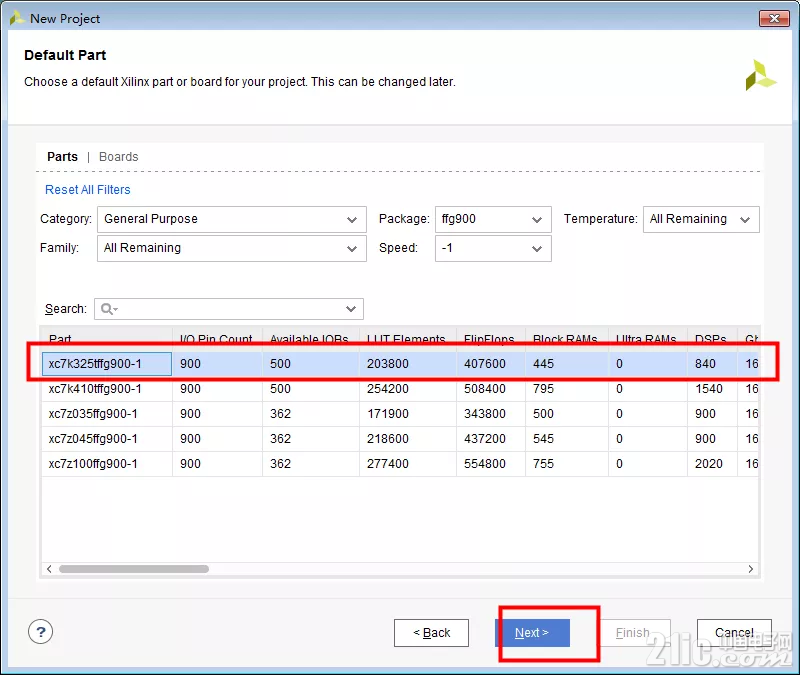800x675 pixels.
Task: Click Block RAMs value 445
Action: click(x=543, y=364)
